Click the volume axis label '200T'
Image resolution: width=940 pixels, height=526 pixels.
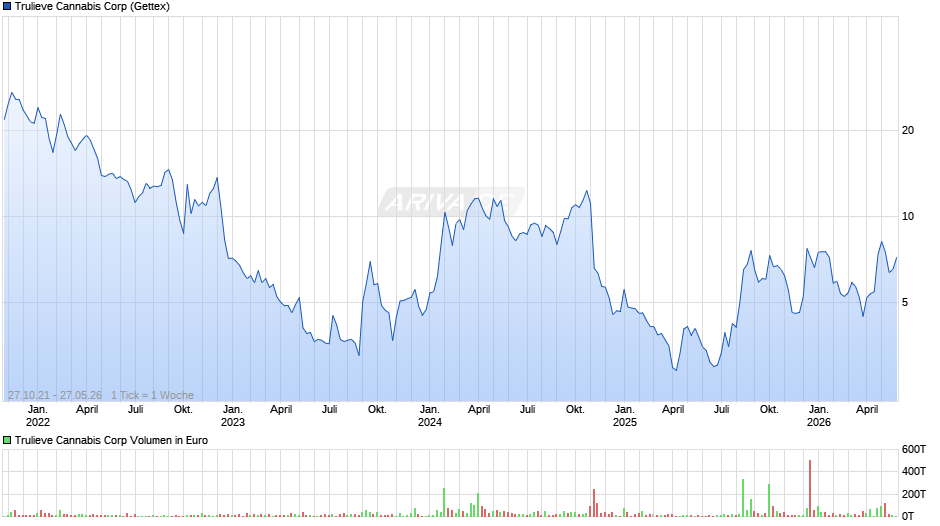coord(914,494)
